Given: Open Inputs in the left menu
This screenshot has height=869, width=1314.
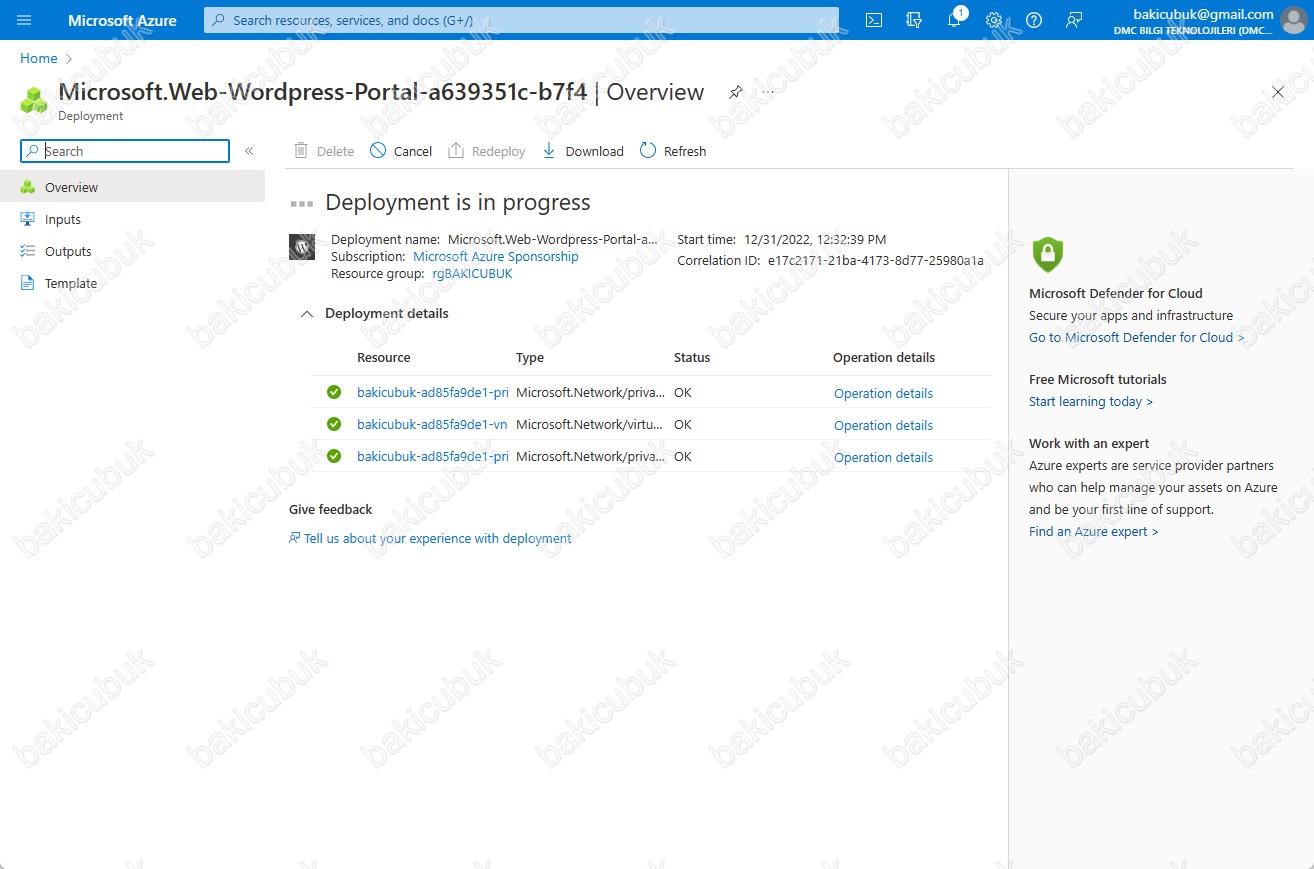Looking at the screenshot, I should point(132,219).
